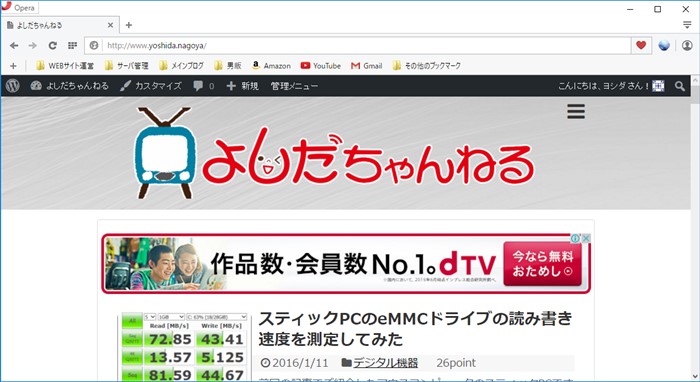Open the その他のブックマーク folder
The width and height of the screenshot is (700, 382).
pos(426,66)
